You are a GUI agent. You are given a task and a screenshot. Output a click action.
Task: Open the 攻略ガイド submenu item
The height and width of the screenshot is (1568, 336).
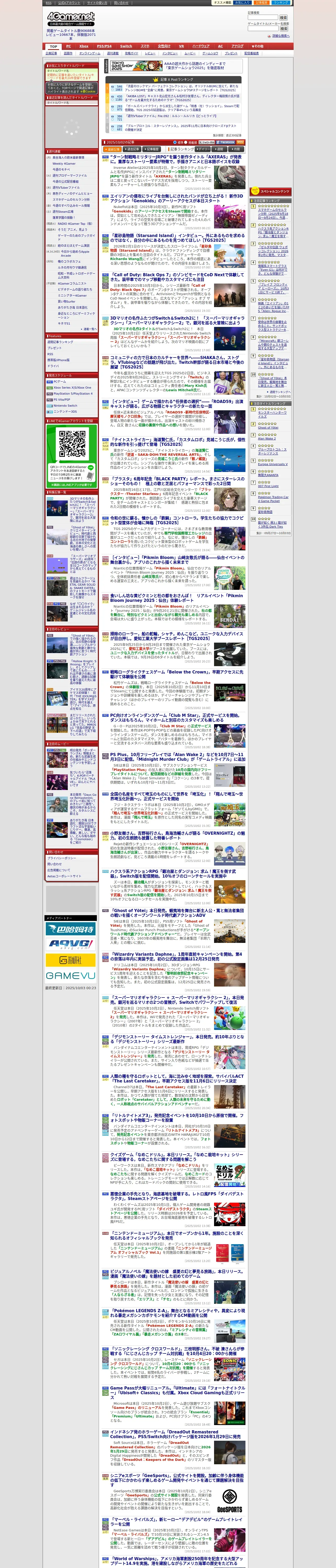click(x=131, y=53)
